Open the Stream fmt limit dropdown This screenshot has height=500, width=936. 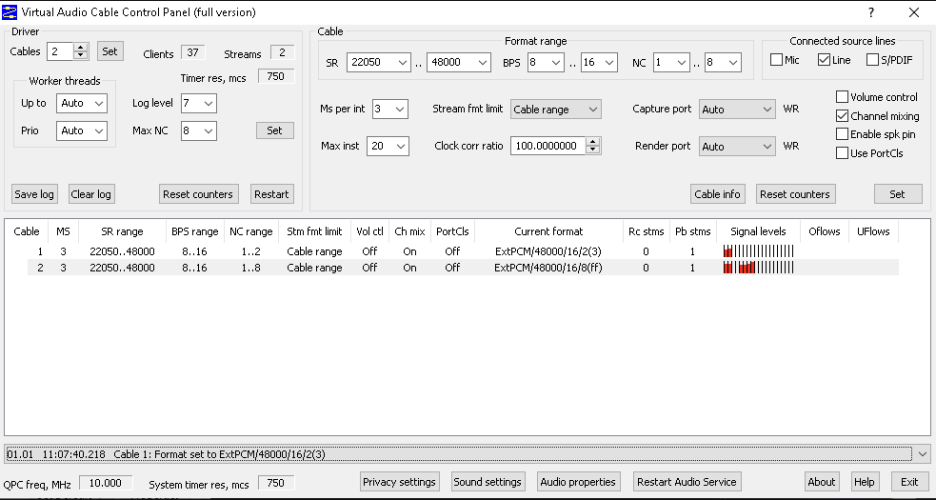(x=556, y=109)
